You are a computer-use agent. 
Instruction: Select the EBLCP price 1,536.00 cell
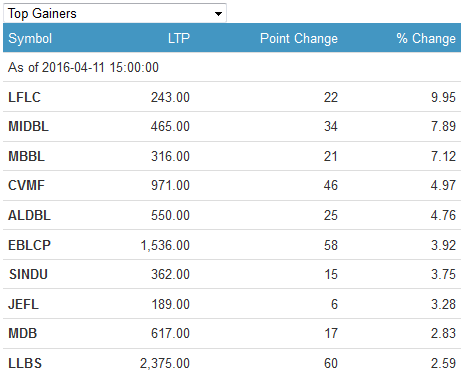coord(165,245)
